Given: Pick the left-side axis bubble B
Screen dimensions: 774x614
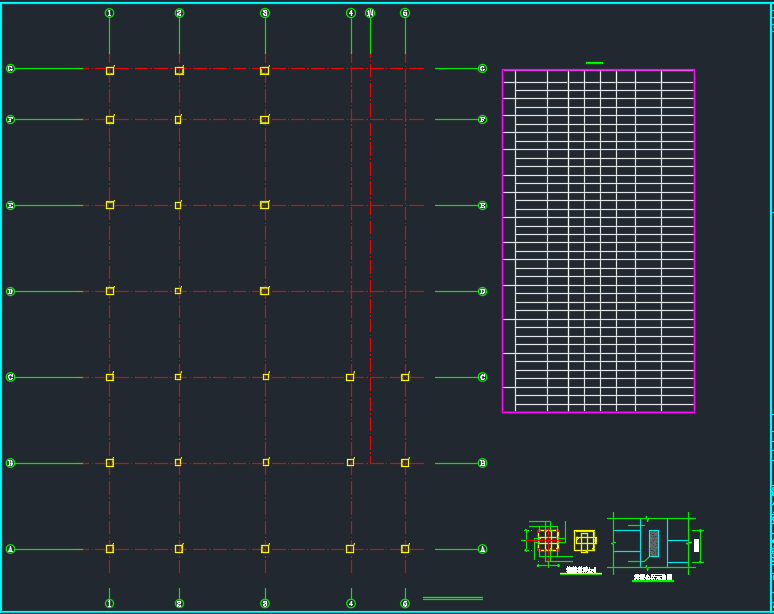Looking at the screenshot, I should point(10,463).
